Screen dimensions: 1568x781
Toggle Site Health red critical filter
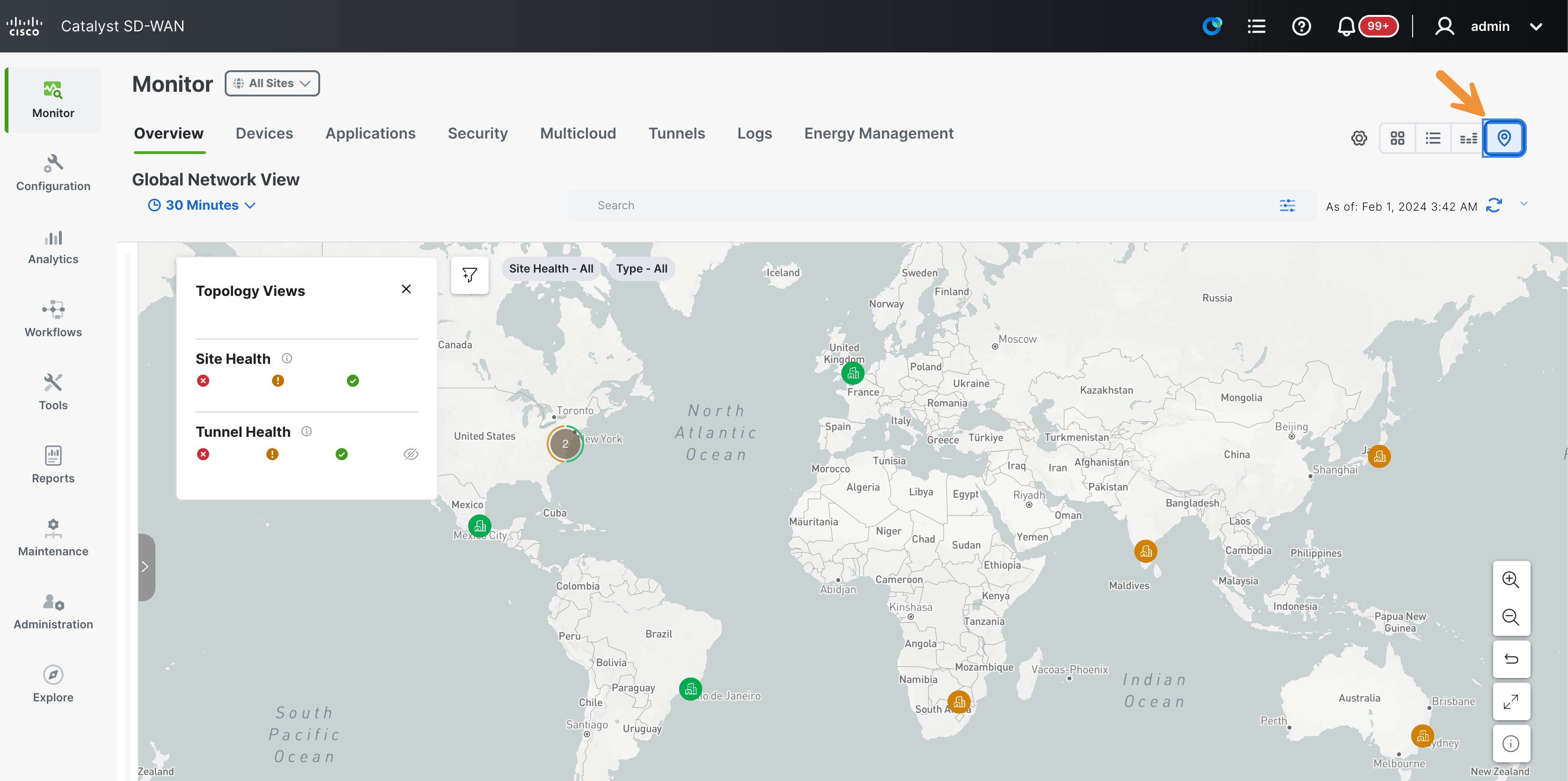[x=203, y=381]
